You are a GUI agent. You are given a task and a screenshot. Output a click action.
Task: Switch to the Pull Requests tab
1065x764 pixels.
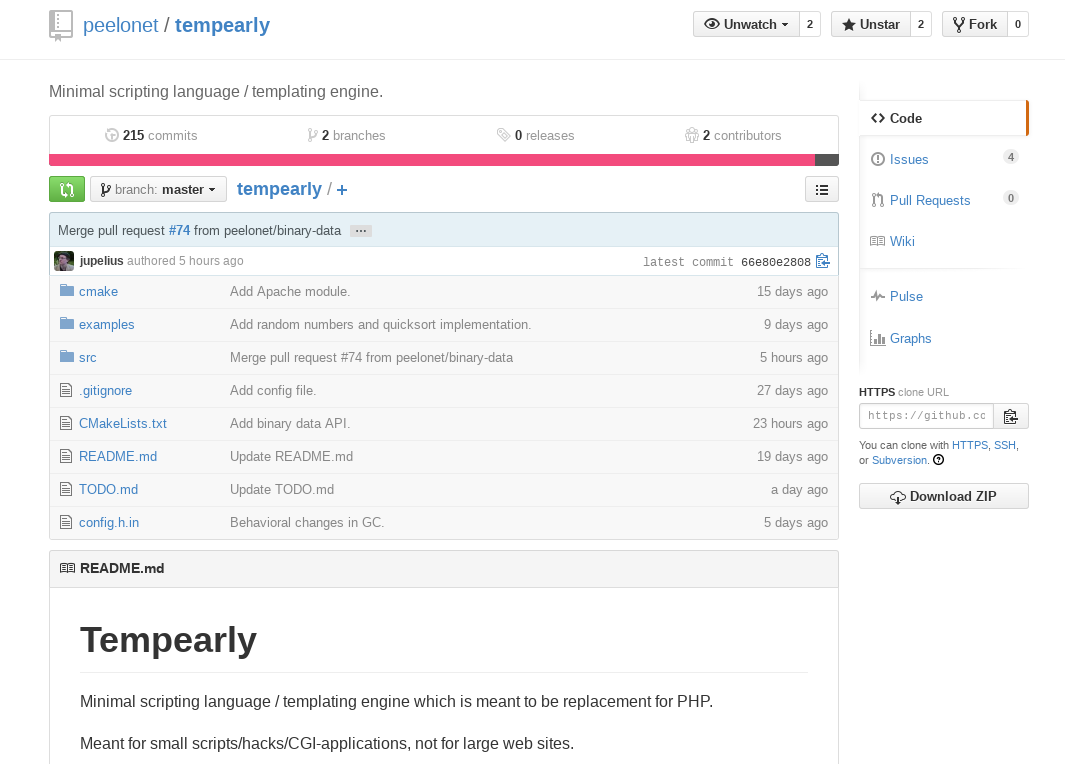[x=929, y=200]
